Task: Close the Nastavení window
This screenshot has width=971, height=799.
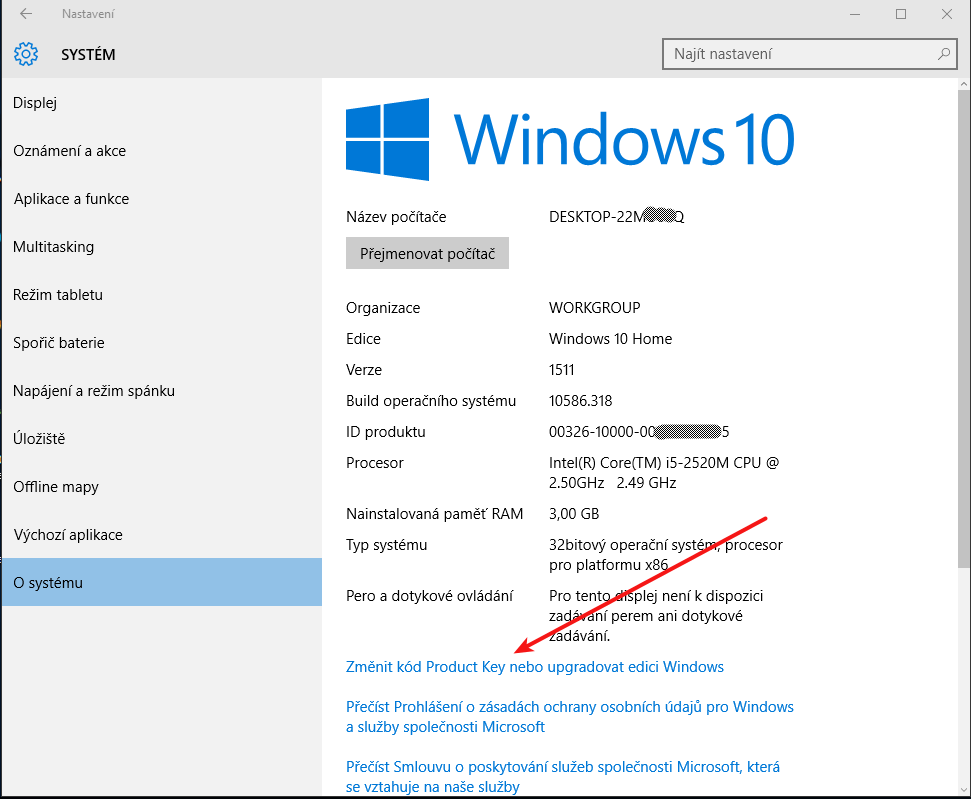Action: [x=946, y=14]
